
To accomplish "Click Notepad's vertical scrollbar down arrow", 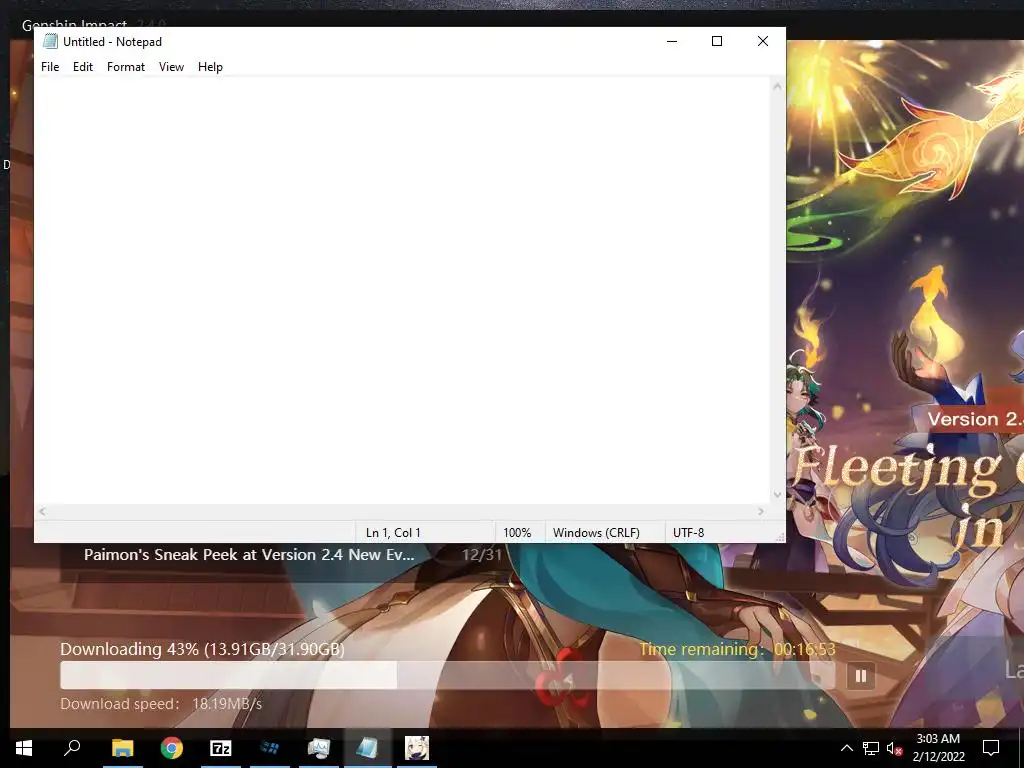I will point(777,495).
